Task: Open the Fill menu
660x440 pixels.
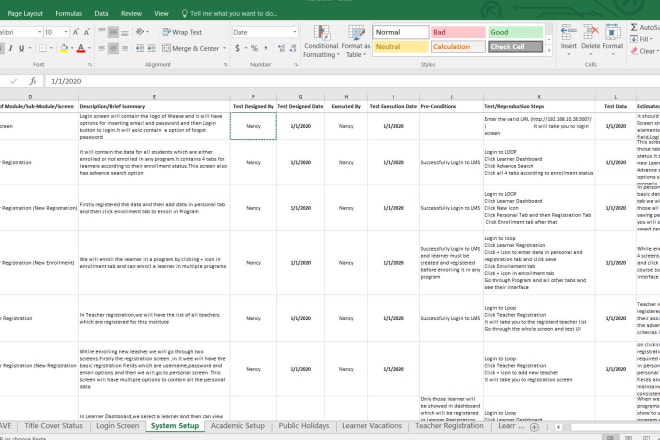Action: 641,39
